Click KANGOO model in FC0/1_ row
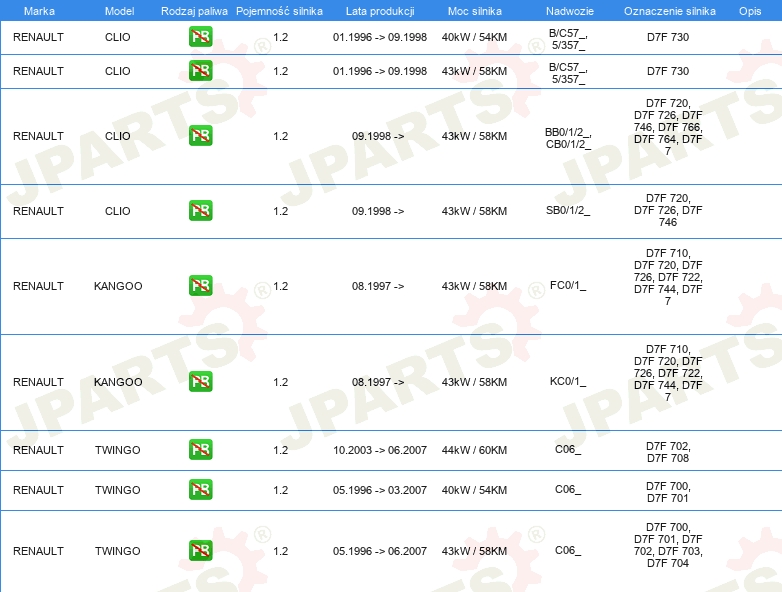The height and width of the screenshot is (592, 782). point(118,286)
